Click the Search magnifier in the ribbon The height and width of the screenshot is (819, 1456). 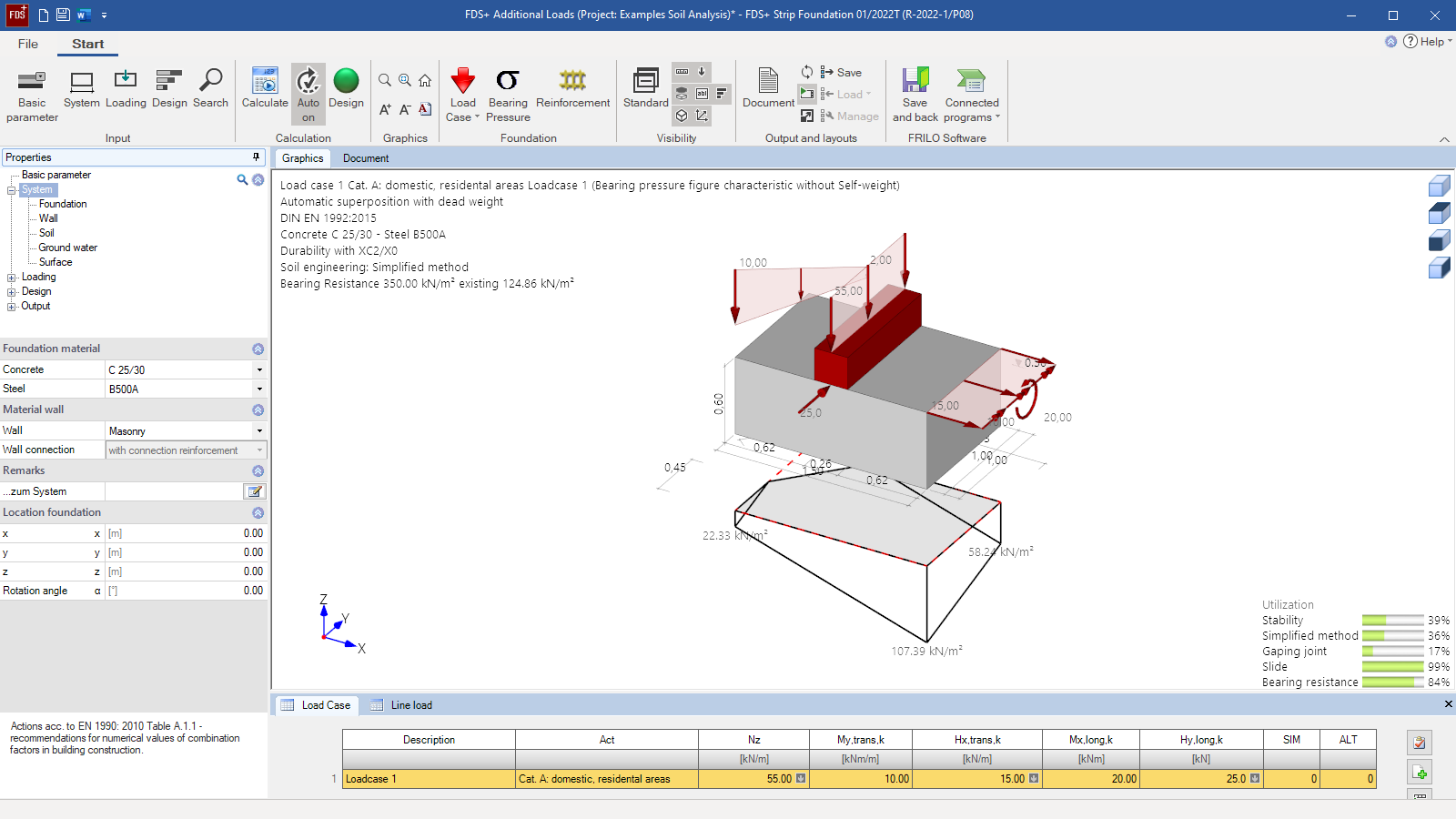210,89
